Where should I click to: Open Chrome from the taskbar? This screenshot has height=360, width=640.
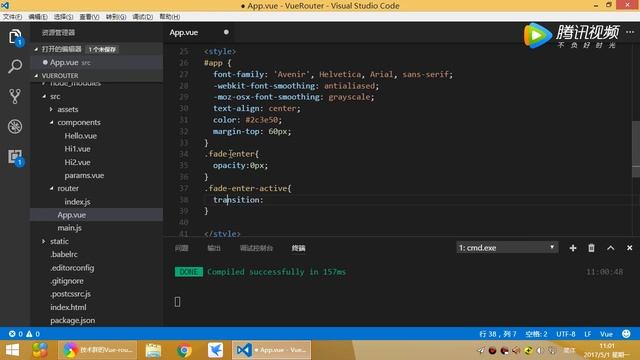point(184,350)
